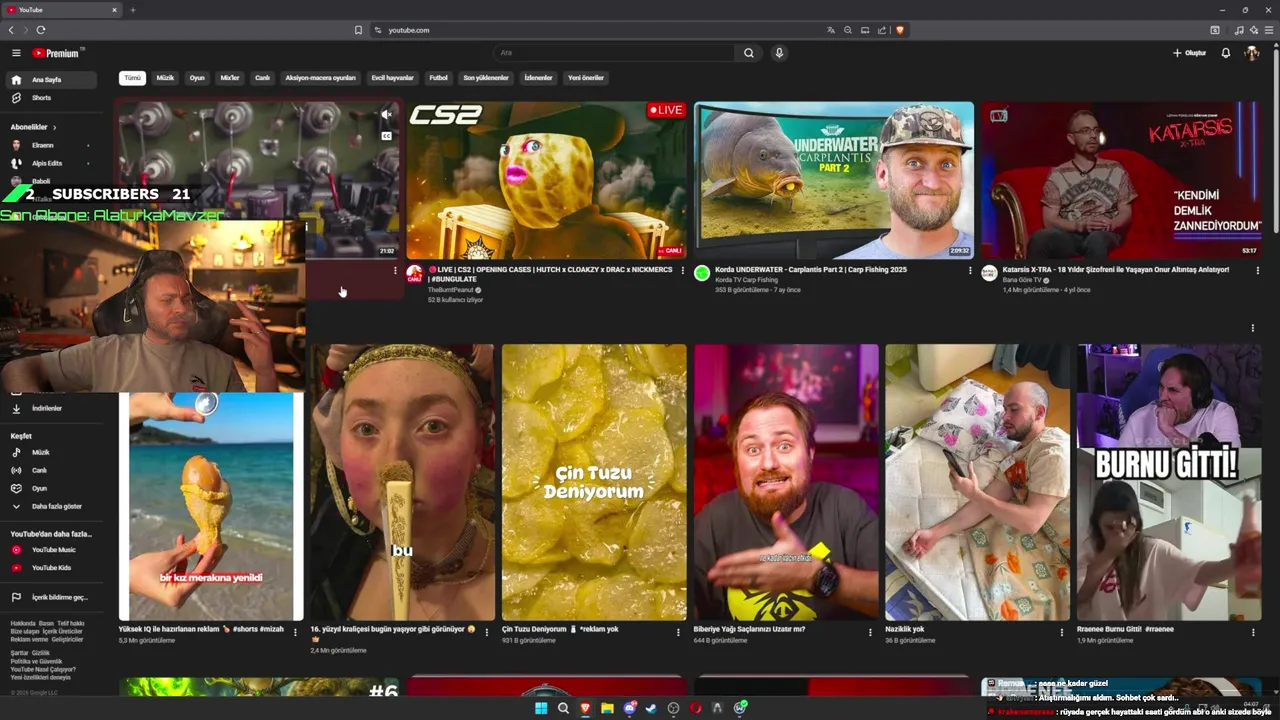Screen dimensions: 1280x720
Task: Open YouTube Music link
Action: tap(52, 550)
